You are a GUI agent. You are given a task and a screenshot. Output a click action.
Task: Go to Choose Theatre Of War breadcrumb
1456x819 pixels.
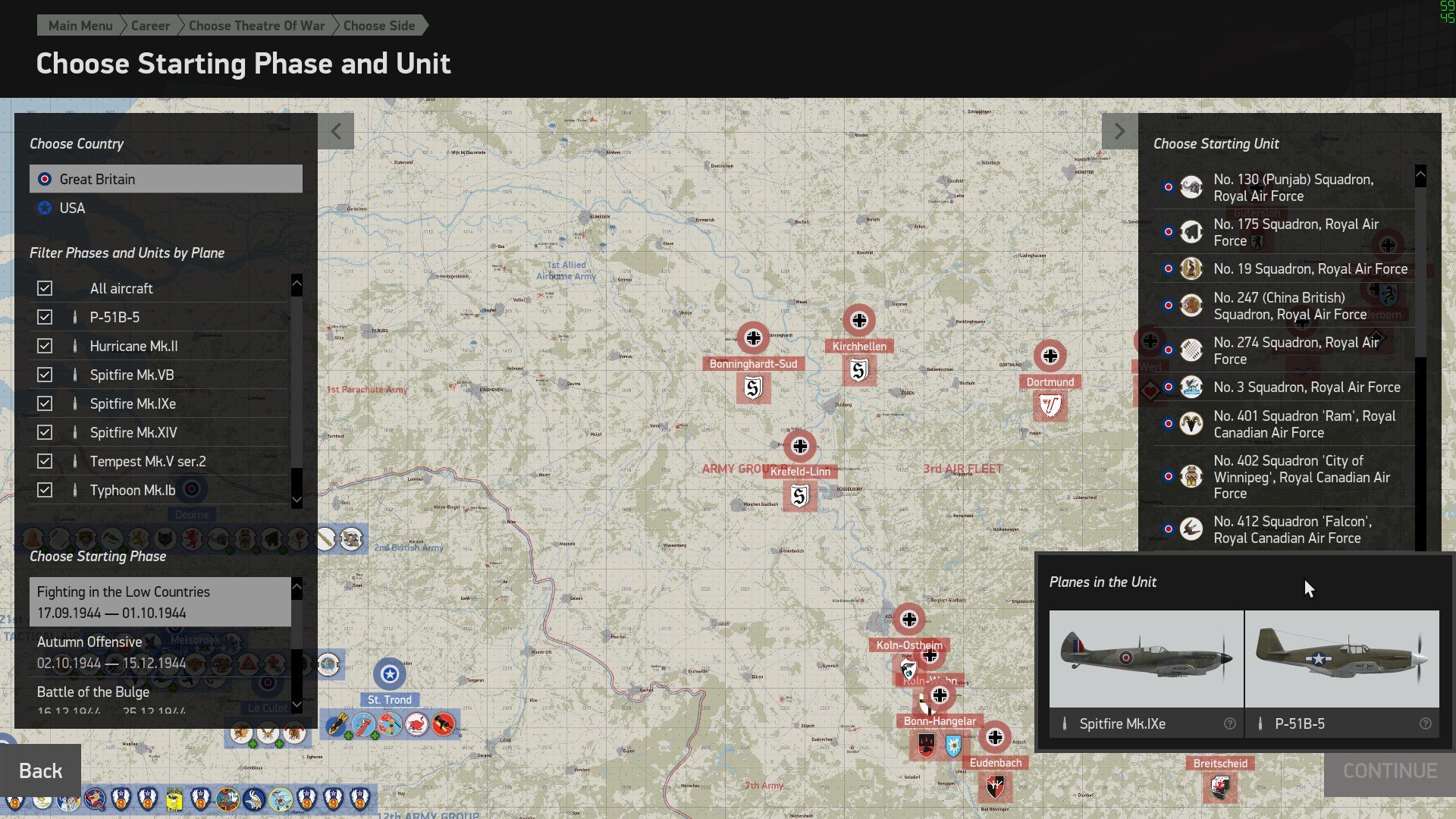[x=256, y=26]
